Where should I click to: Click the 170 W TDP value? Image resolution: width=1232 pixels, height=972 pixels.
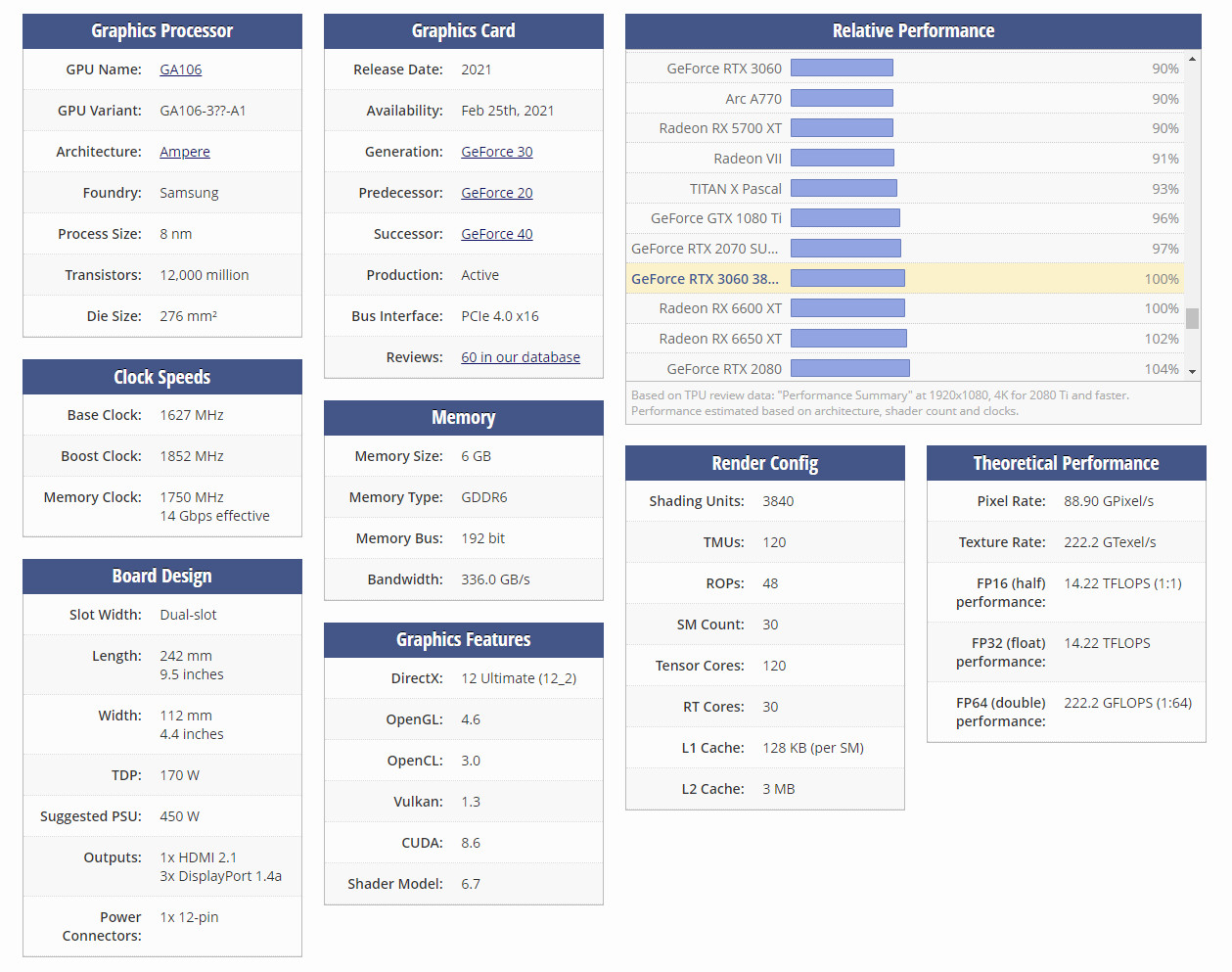pyautogui.click(x=180, y=775)
